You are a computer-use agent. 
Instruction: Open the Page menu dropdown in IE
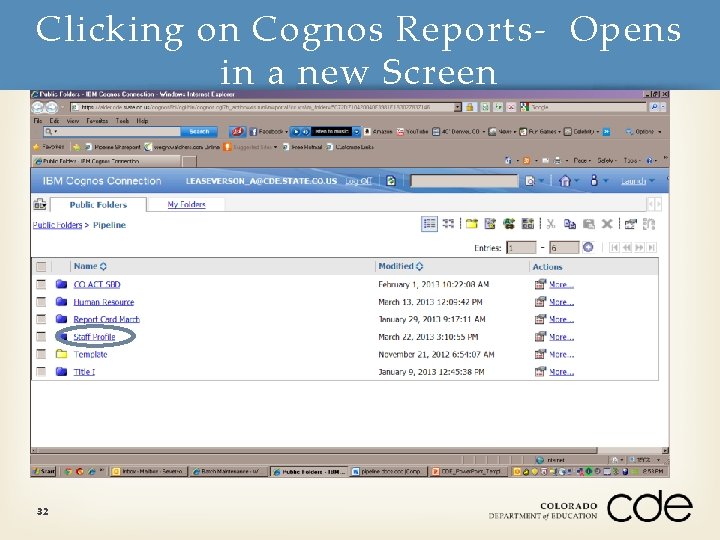pyautogui.click(x=582, y=161)
